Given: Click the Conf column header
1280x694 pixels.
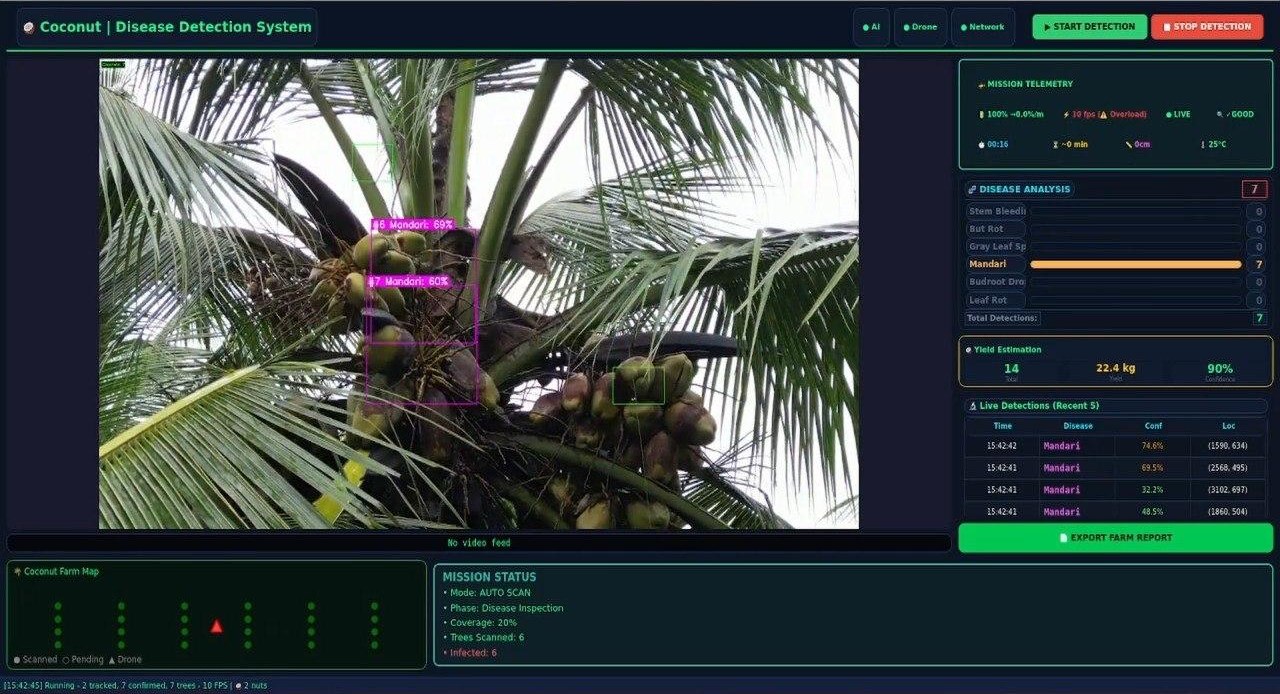Looking at the screenshot, I should (1153, 426).
